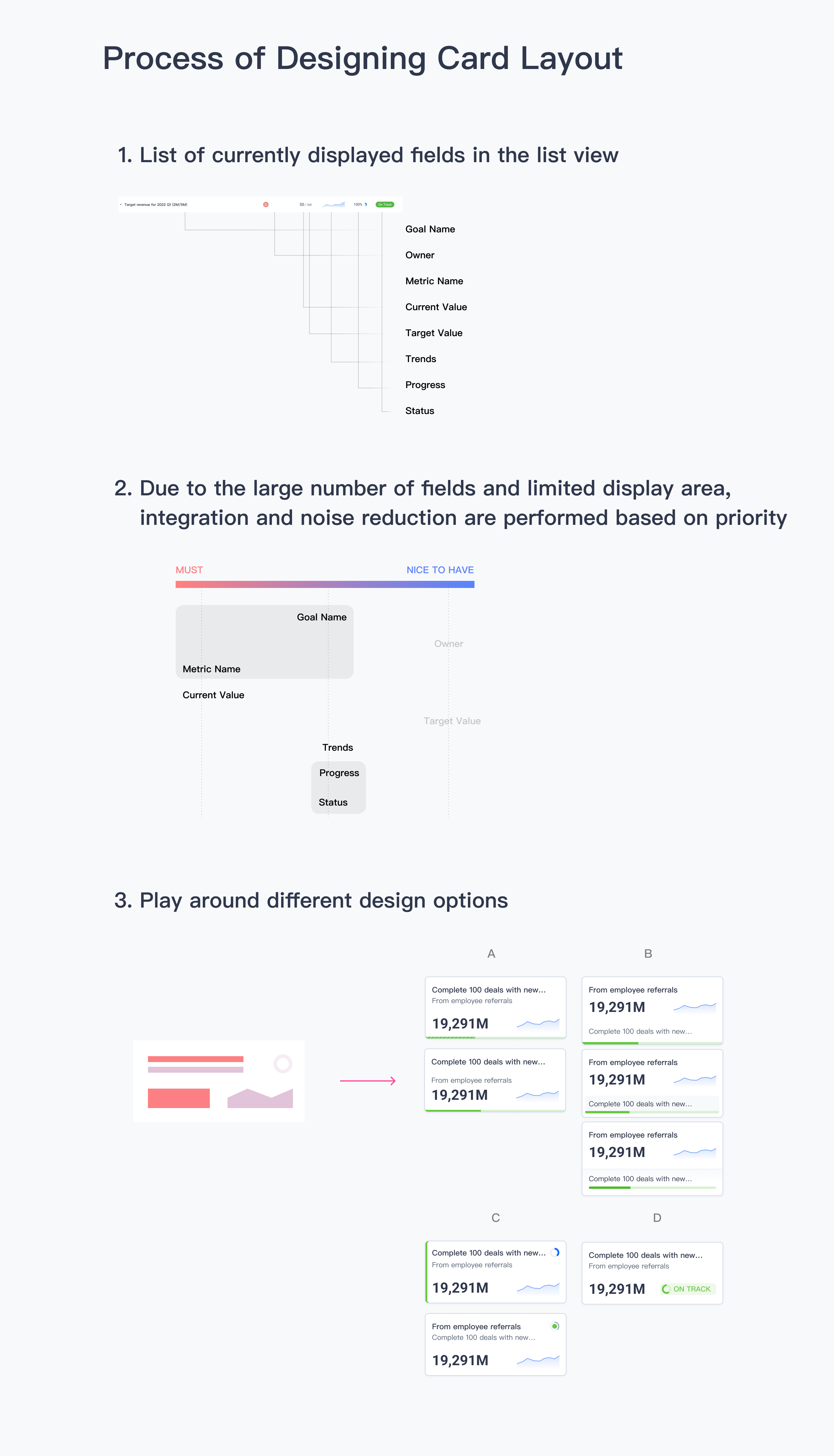
Task: Click blue progress ring on option C top card
Action: (555, 1252)
